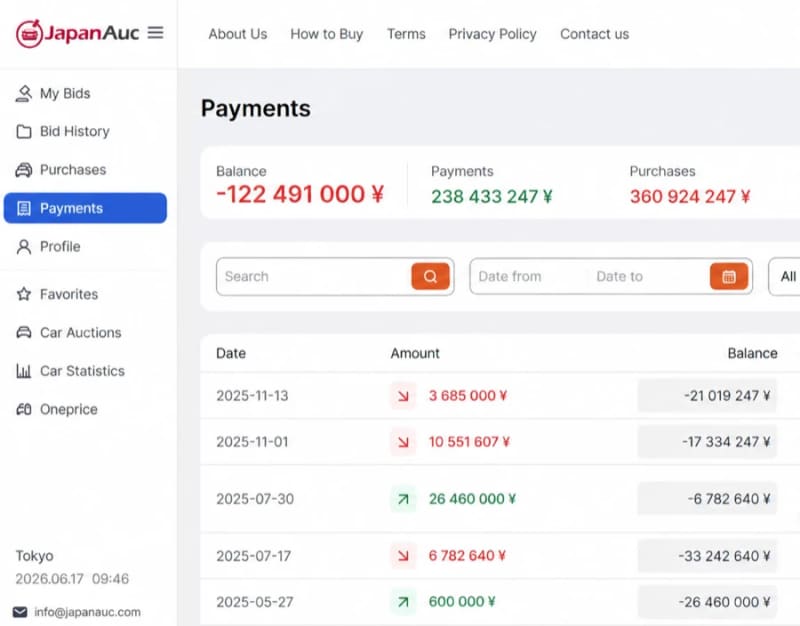Open the Contact us link
The image size is (800, 626).
point(594,34)
